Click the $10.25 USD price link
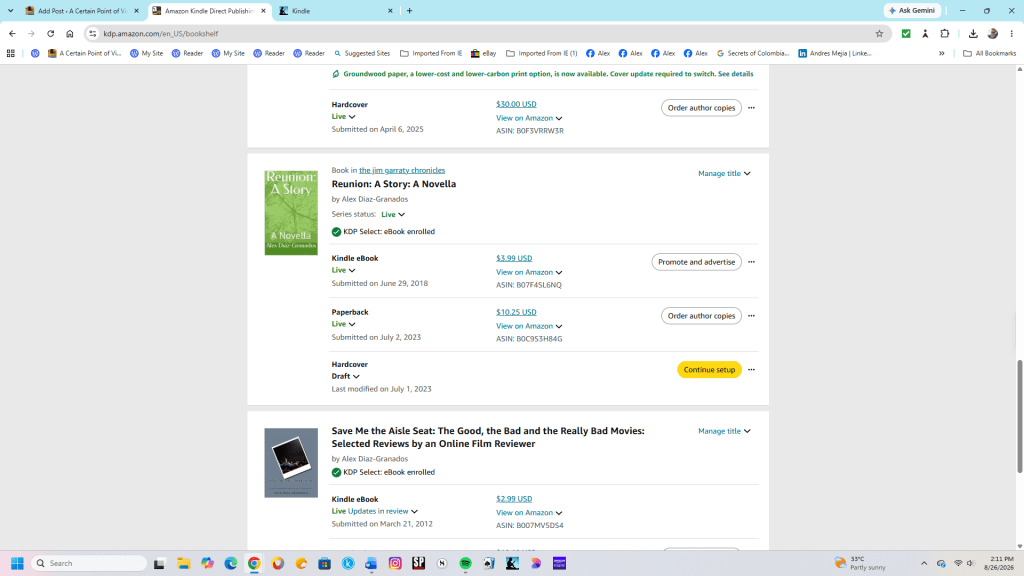 pos(516,312)
